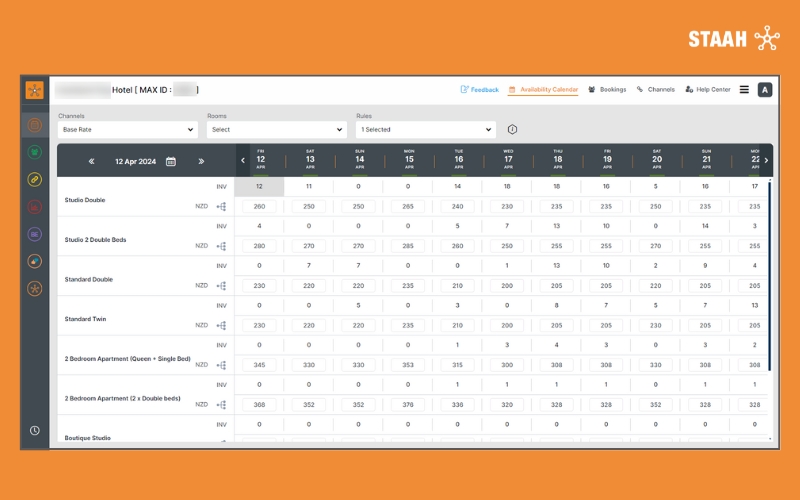Open the yellow link sidebar icon
The width and height of the screenshot is (800, 500).
coord(35,180)
